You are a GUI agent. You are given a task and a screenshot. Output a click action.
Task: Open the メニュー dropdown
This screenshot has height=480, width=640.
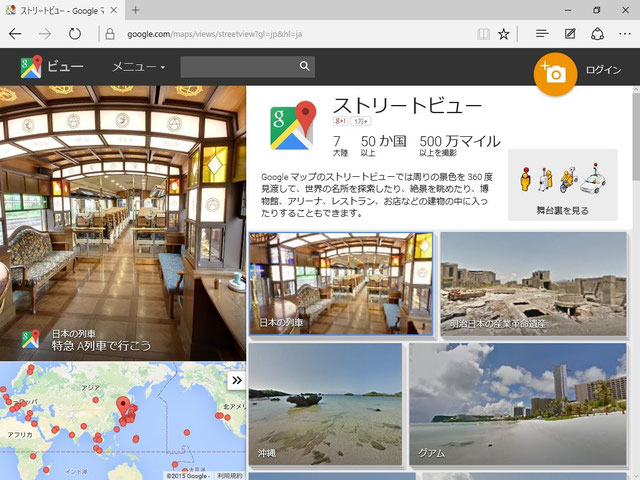(139, 67)
